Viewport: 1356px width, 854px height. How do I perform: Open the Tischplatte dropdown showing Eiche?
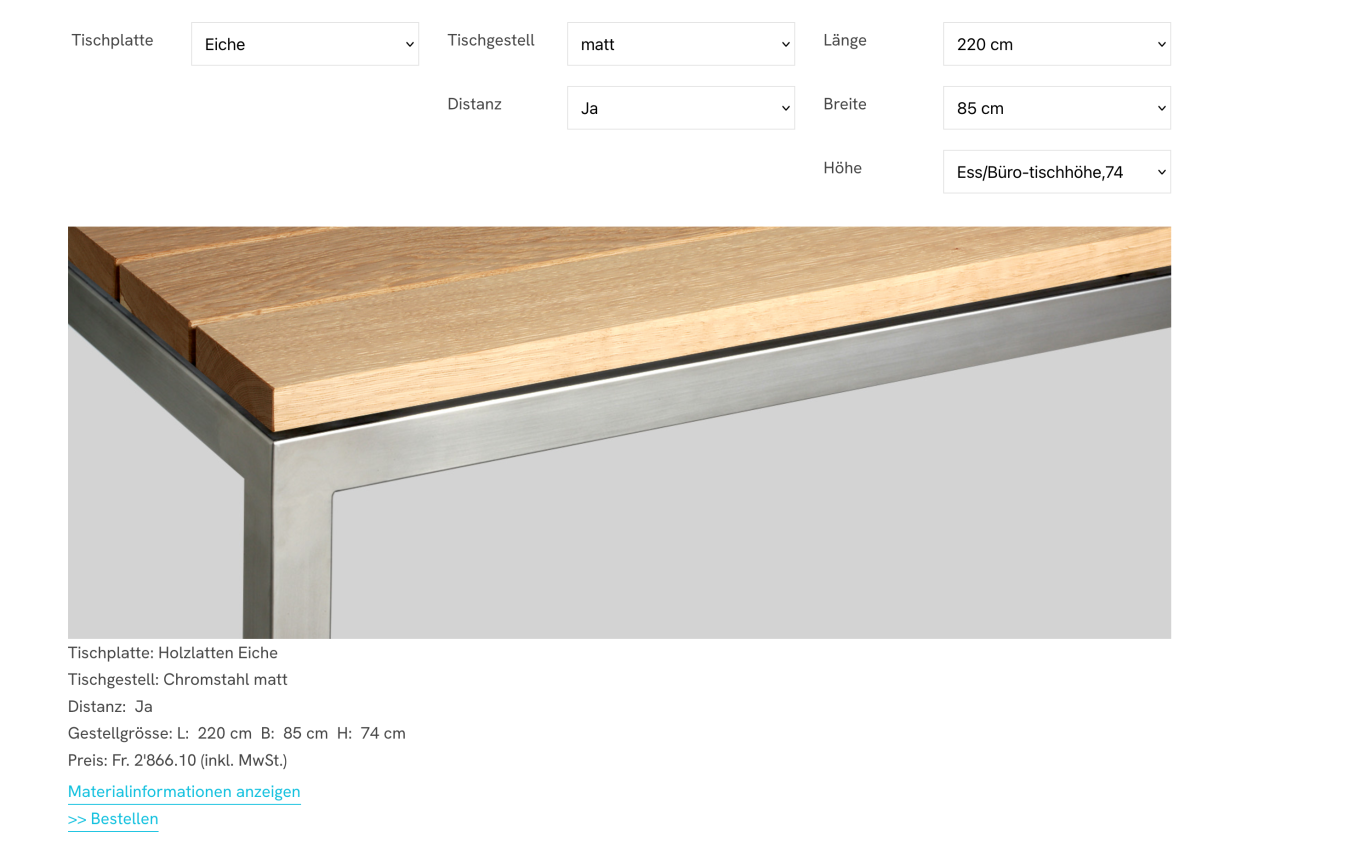tap(305, 44)
